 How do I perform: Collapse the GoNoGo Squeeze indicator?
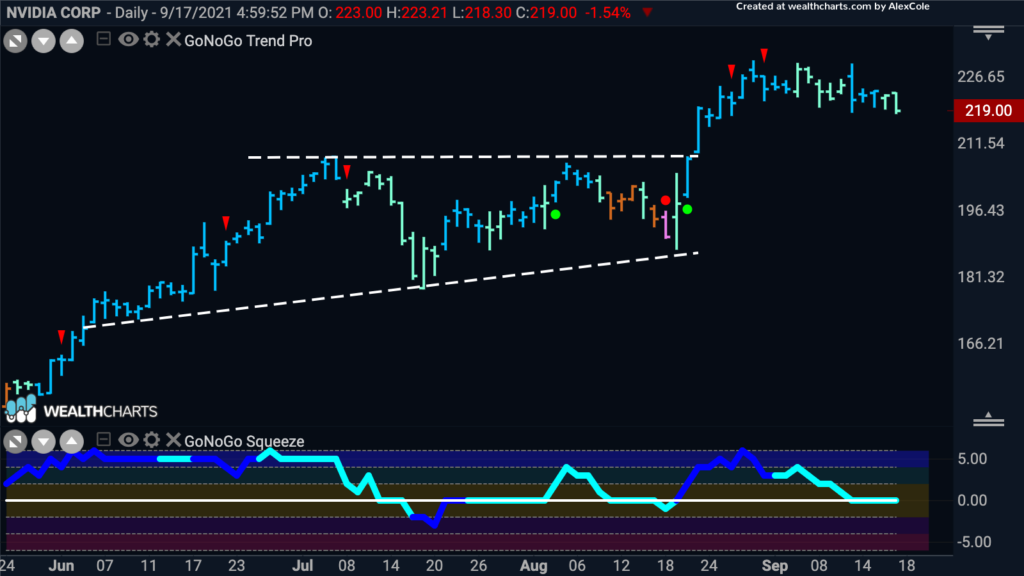103,440
